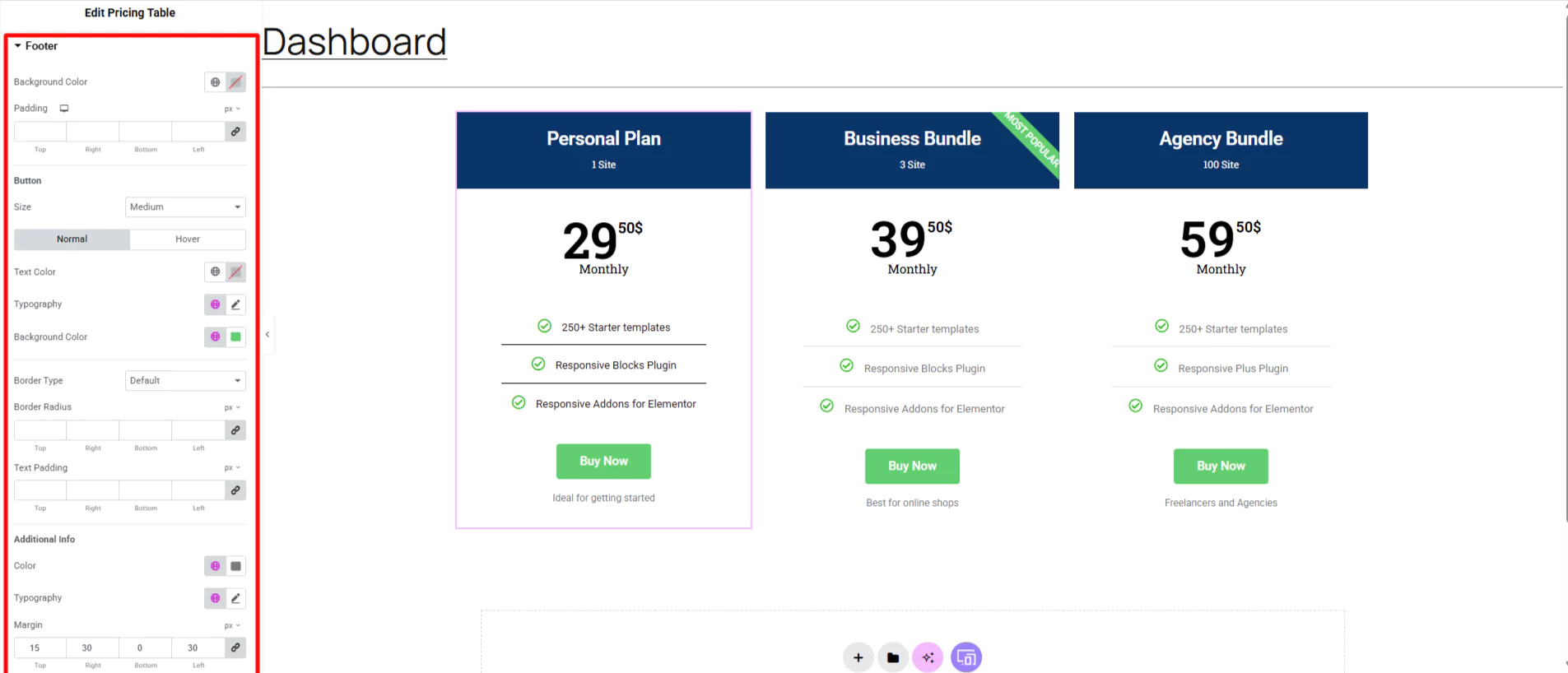Open the green button Background Color swatch
Viewport: 1568px width, 673px height.
pos(235,336)
